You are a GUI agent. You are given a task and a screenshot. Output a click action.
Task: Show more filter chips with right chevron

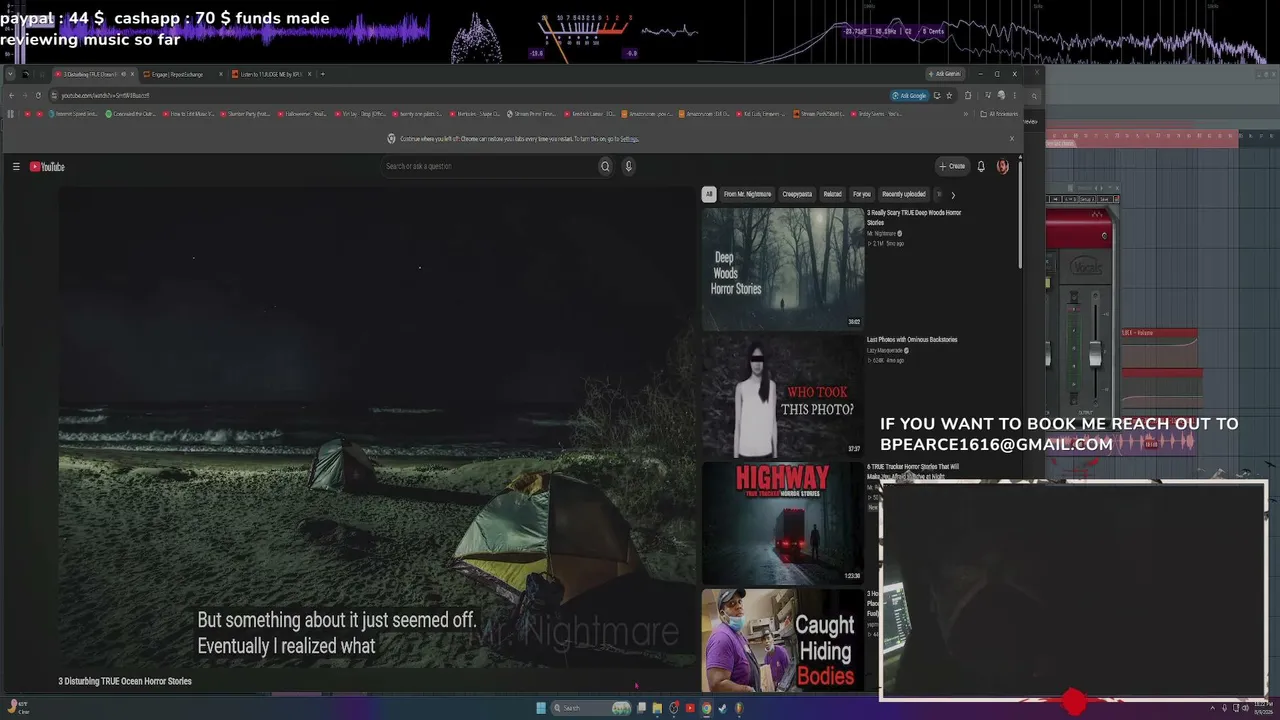pyautogui.click(x=953, y=195)
